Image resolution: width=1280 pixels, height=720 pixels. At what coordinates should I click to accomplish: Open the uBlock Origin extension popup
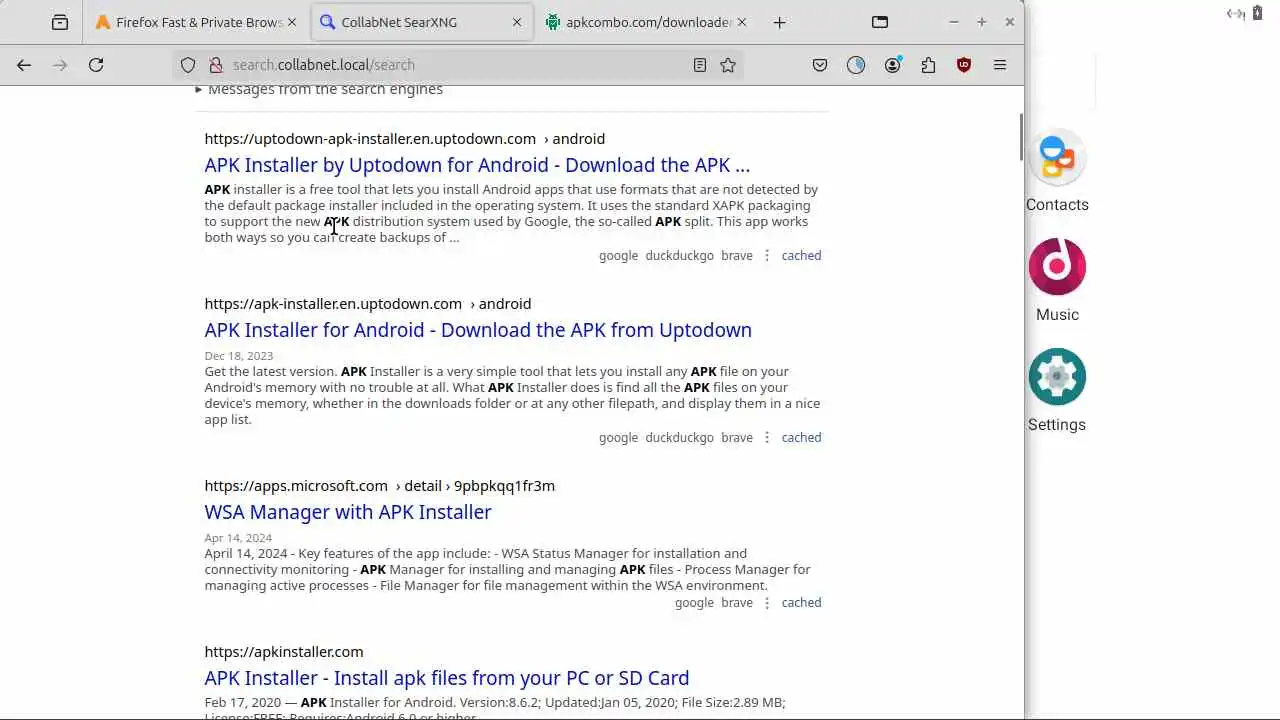point(964,65)
